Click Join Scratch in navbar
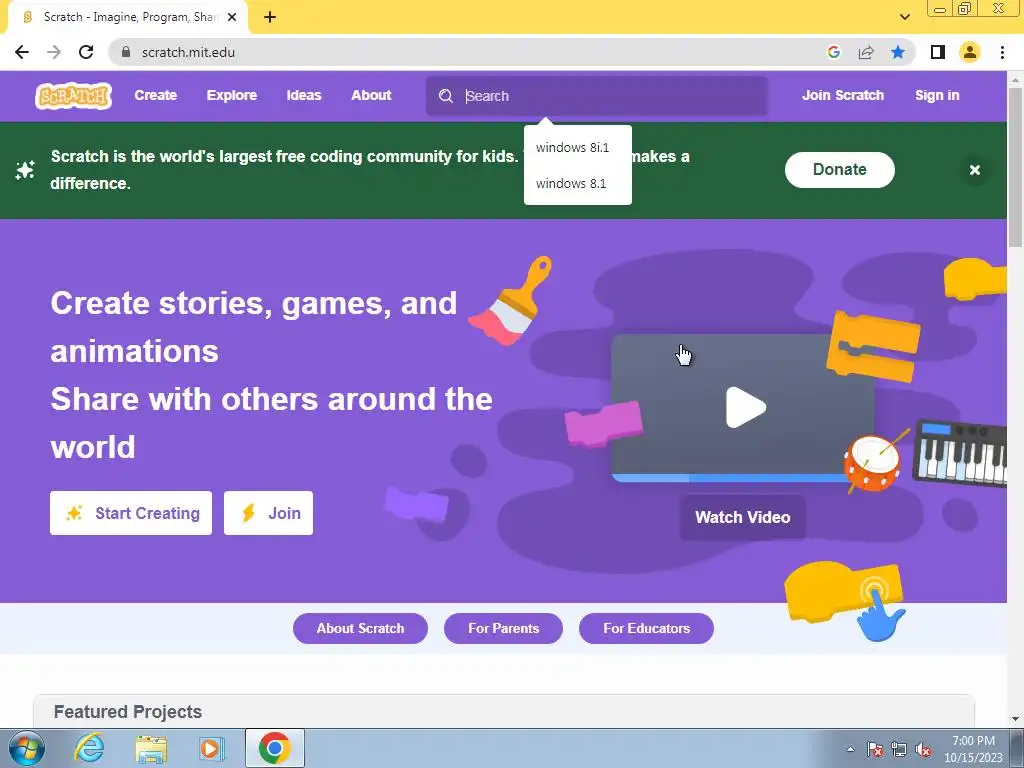1024x768 pixels. 842,95
